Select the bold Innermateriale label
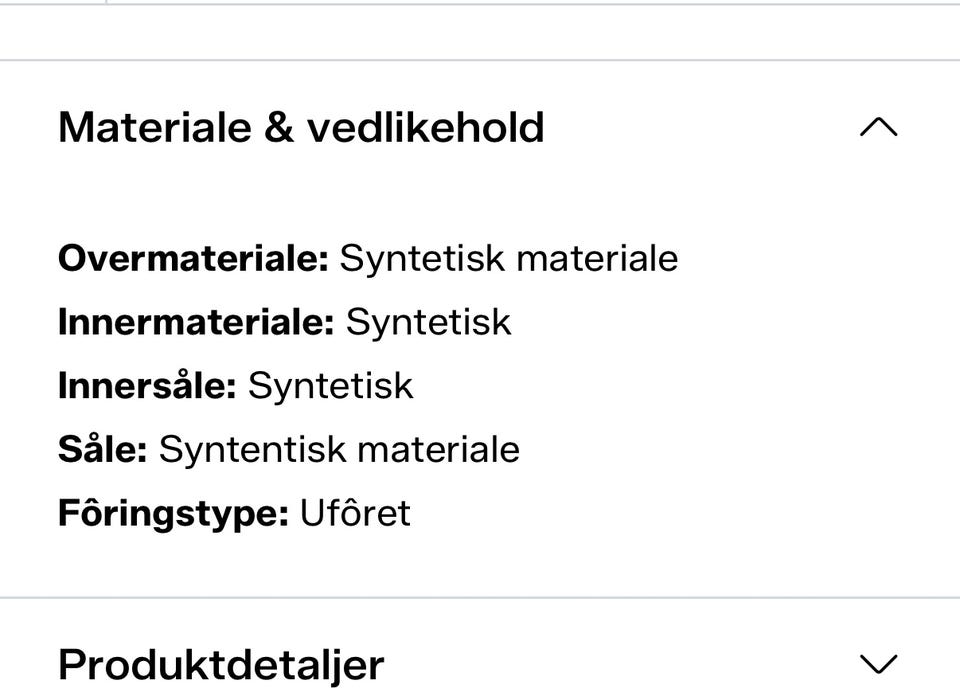The height and width of the screenshot is (700, 960). (x=197, y=322)
